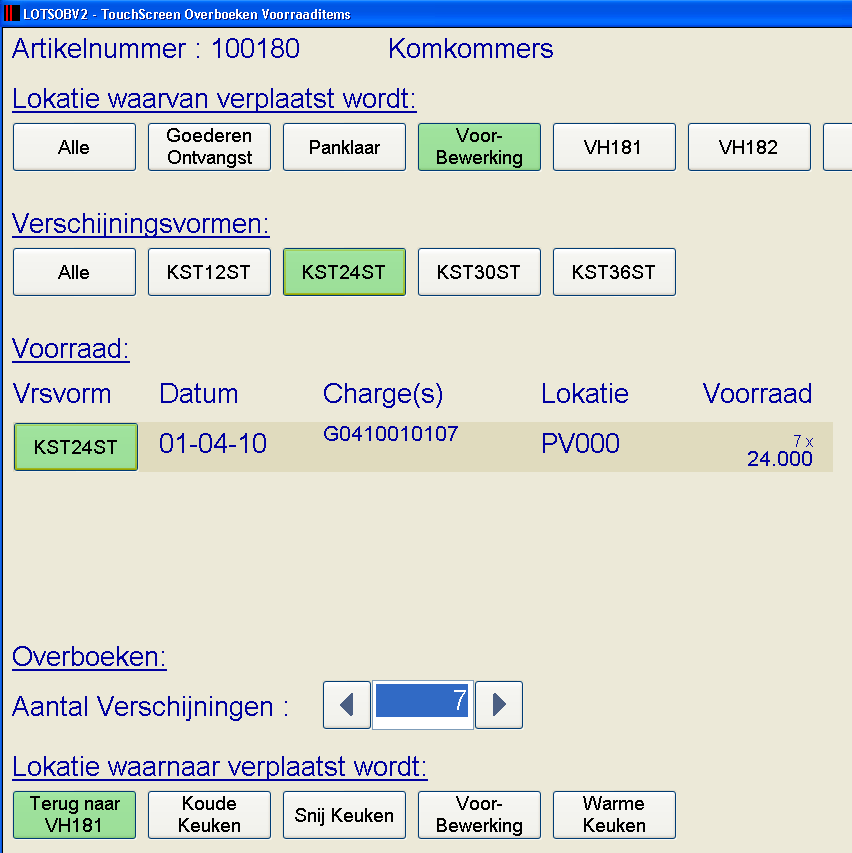
Task: Click the Lokatie column header in the stock table
Action: click(585, 393)
